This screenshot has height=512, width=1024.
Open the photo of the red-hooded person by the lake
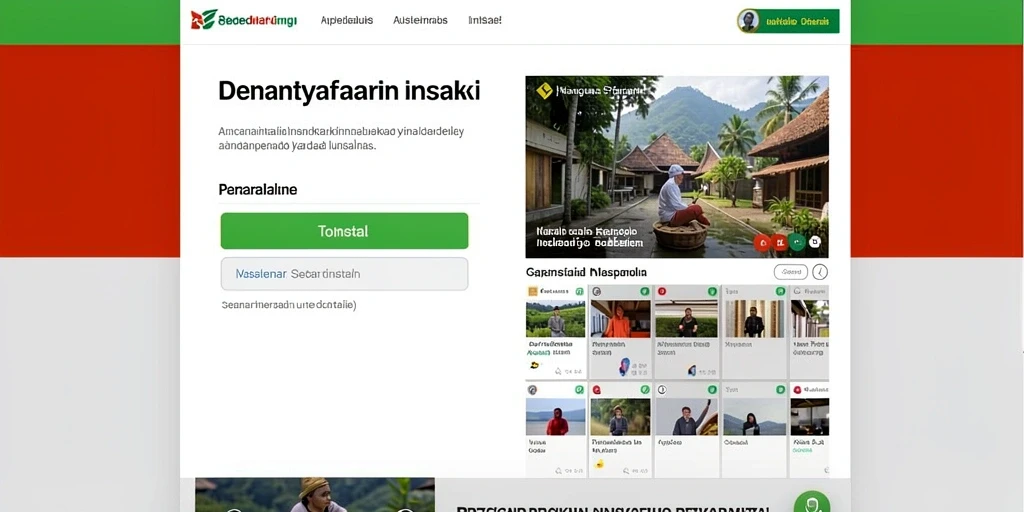[x=556, y=417]
